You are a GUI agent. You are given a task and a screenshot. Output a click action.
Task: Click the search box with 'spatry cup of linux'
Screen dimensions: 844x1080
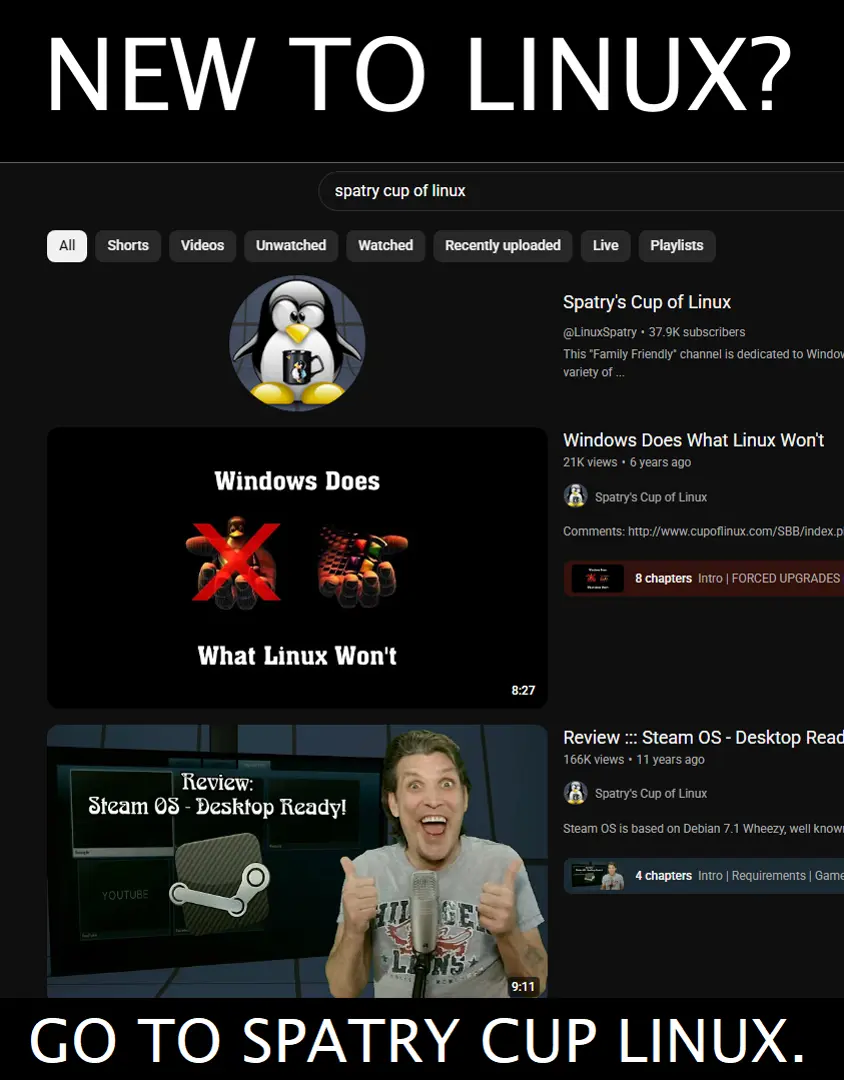click(580, 191)
